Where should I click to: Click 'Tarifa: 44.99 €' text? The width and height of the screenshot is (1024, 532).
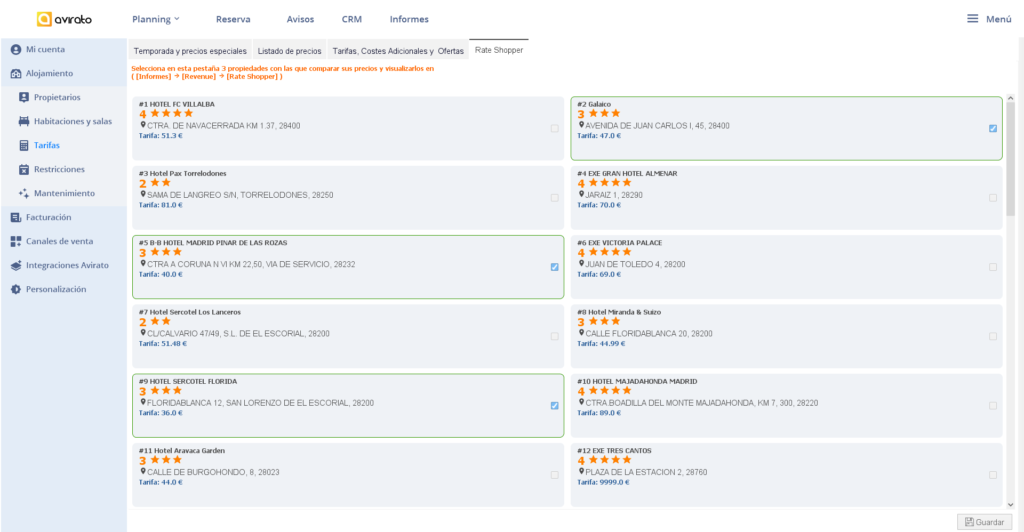(x=601, y=343)
